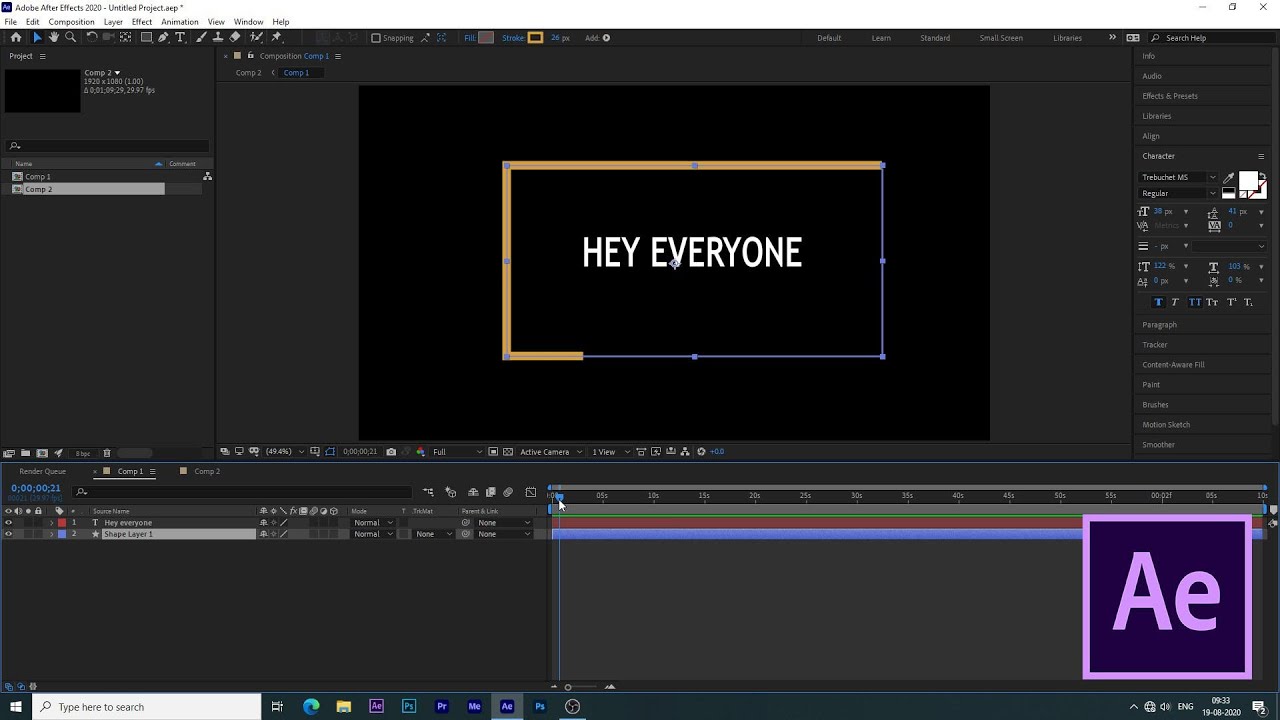Enable the Snapping checkbox
This screenshot has height=720, width=1280.
pyautogui.click(x=376, y=38)
